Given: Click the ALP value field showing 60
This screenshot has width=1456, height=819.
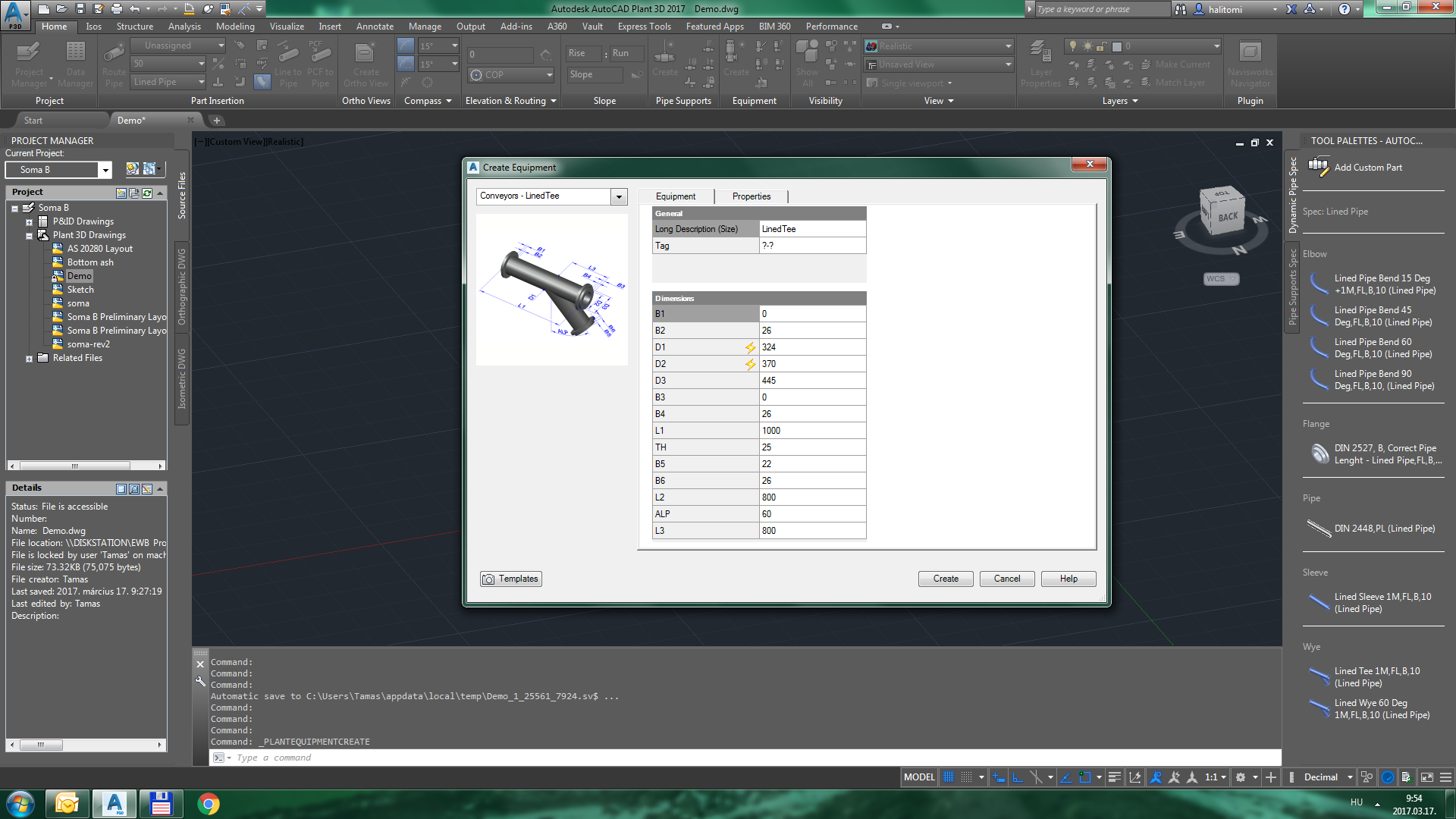Looking at the screenshot, I should coord(811,514).
